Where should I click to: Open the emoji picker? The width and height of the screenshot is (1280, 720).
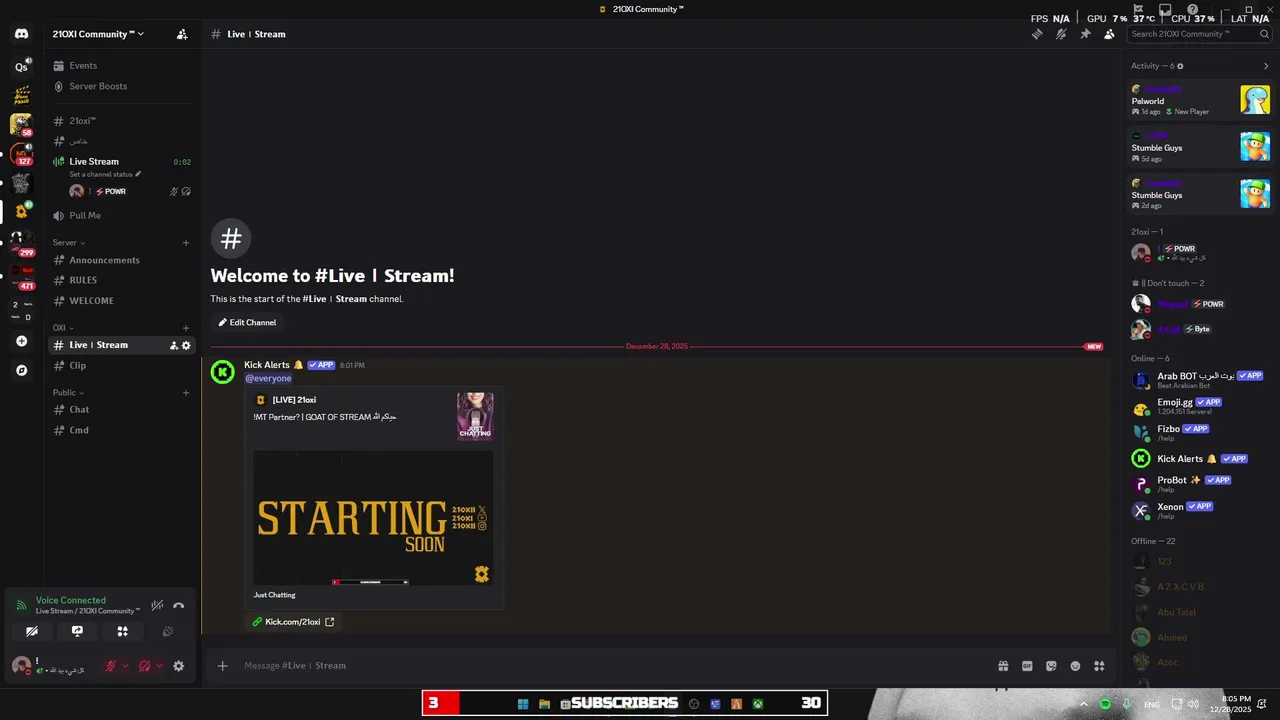click(x=1075, y=666)
